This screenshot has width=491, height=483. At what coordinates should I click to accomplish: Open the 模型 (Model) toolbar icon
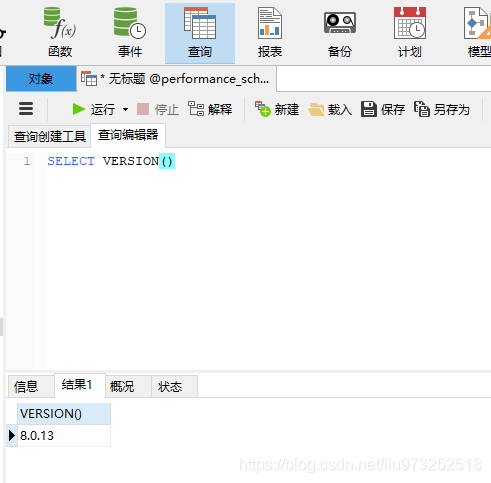[477, 33]
